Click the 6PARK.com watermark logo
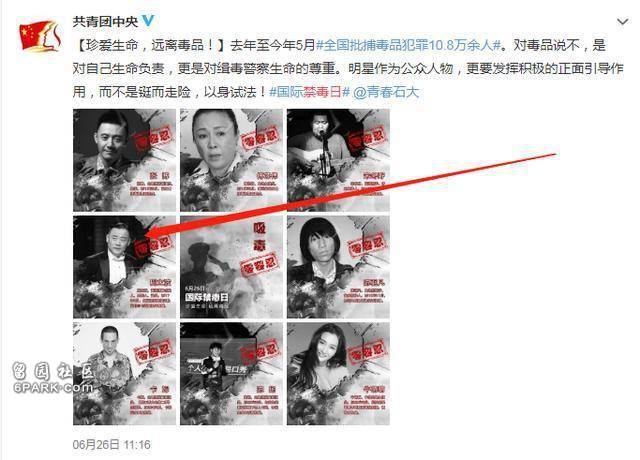Screen dimensions: 640x460 point(52,378)
